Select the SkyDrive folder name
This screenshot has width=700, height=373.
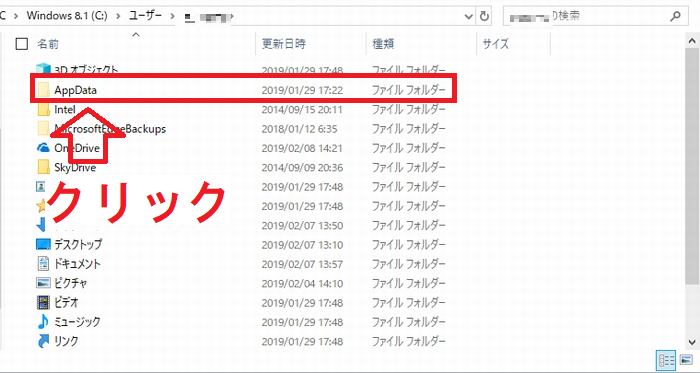pos(75,167)
